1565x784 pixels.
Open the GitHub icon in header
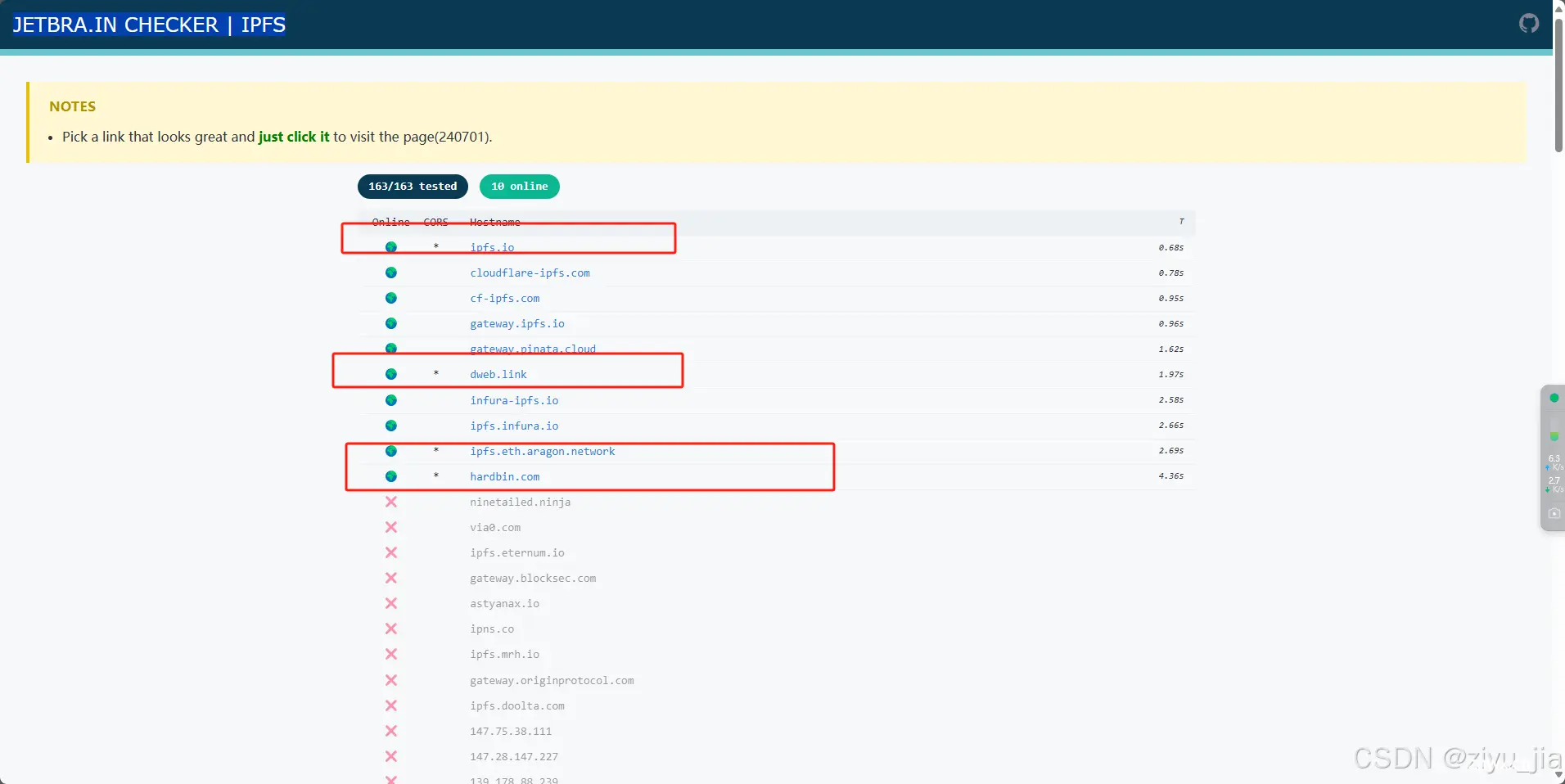pyautogui.click(x=1528, y=24)
